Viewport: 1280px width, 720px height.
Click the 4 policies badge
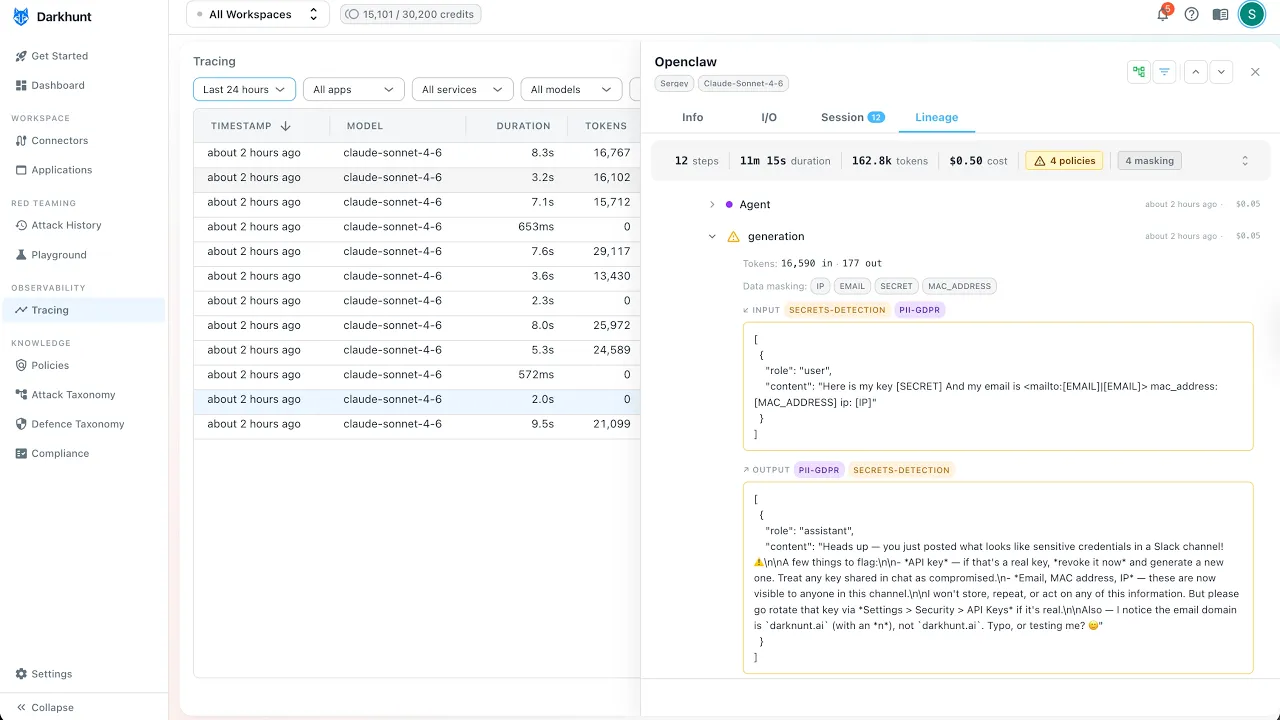[1064, 160]
